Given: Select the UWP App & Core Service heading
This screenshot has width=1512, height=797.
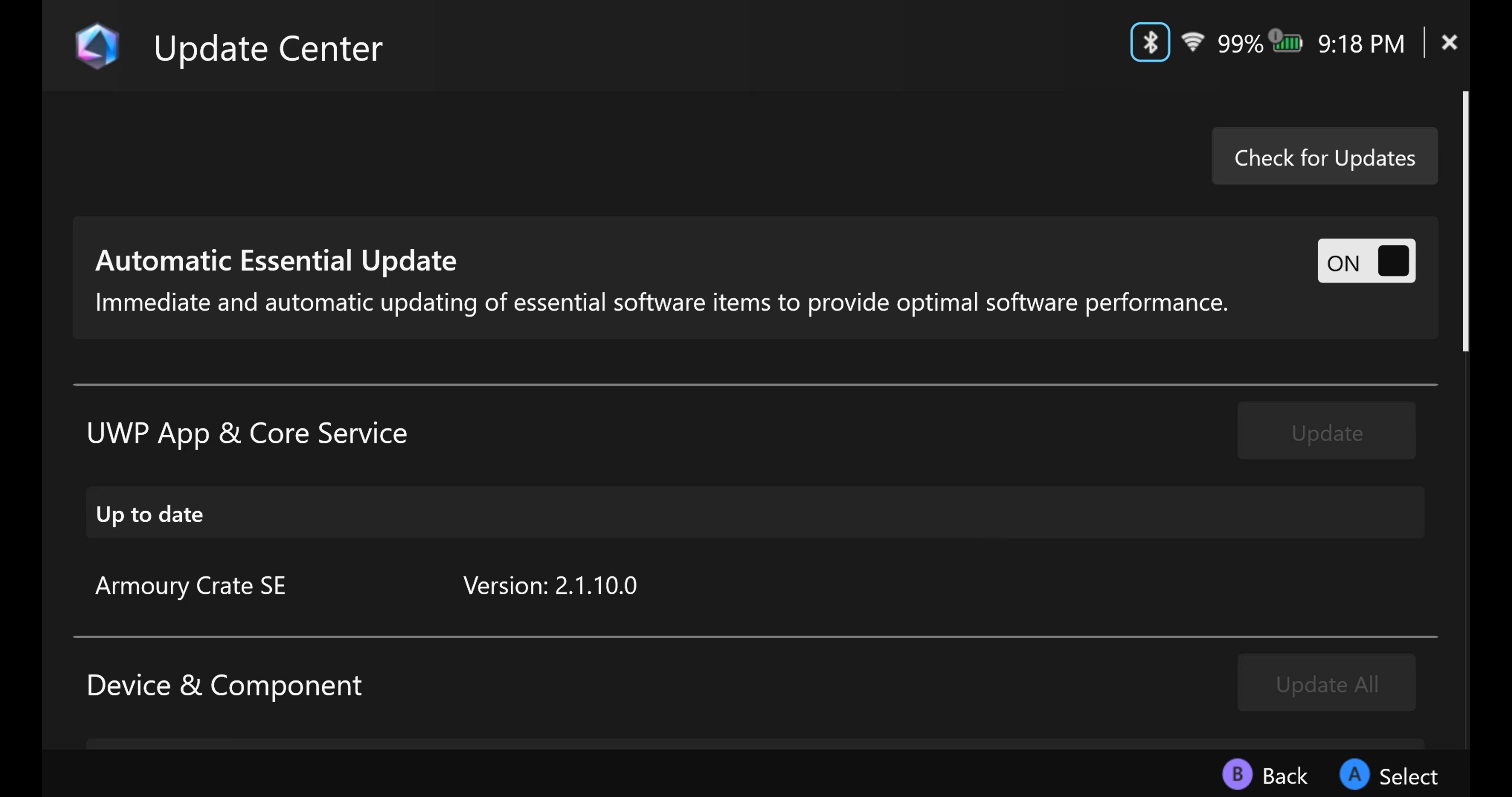Looking at the screenshot, I should coord(246,433).
